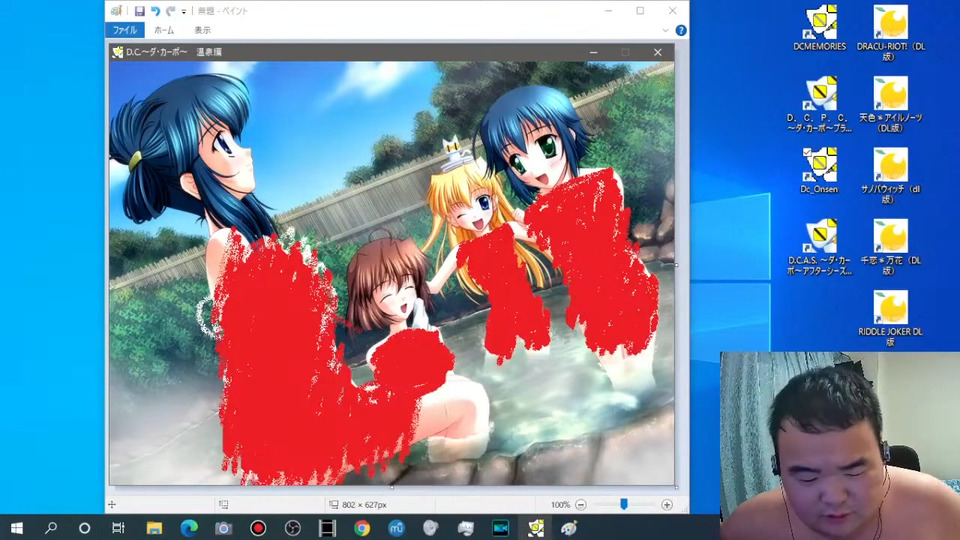Click the cursor position icon in Paint's status bar

pos(112,505)
